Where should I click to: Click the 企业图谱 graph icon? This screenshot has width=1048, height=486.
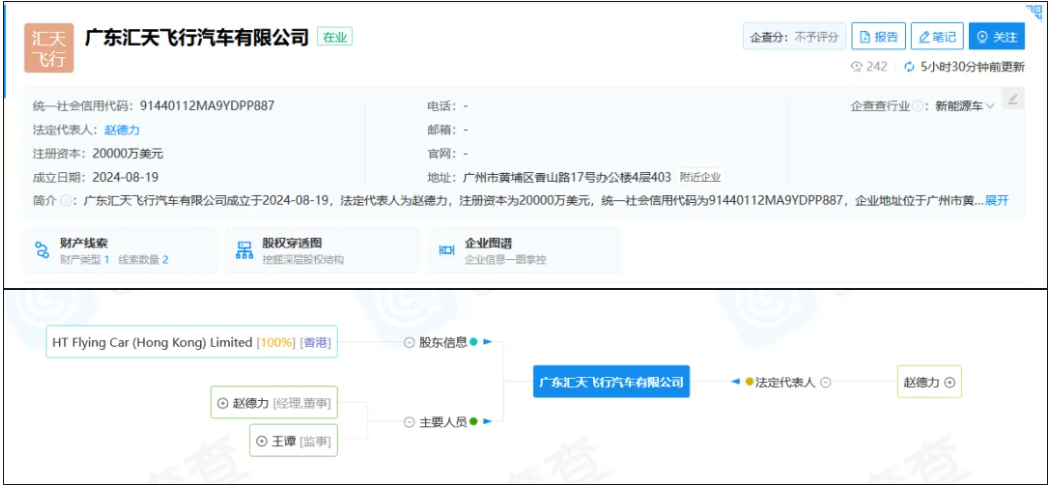[x=446, y=251]
